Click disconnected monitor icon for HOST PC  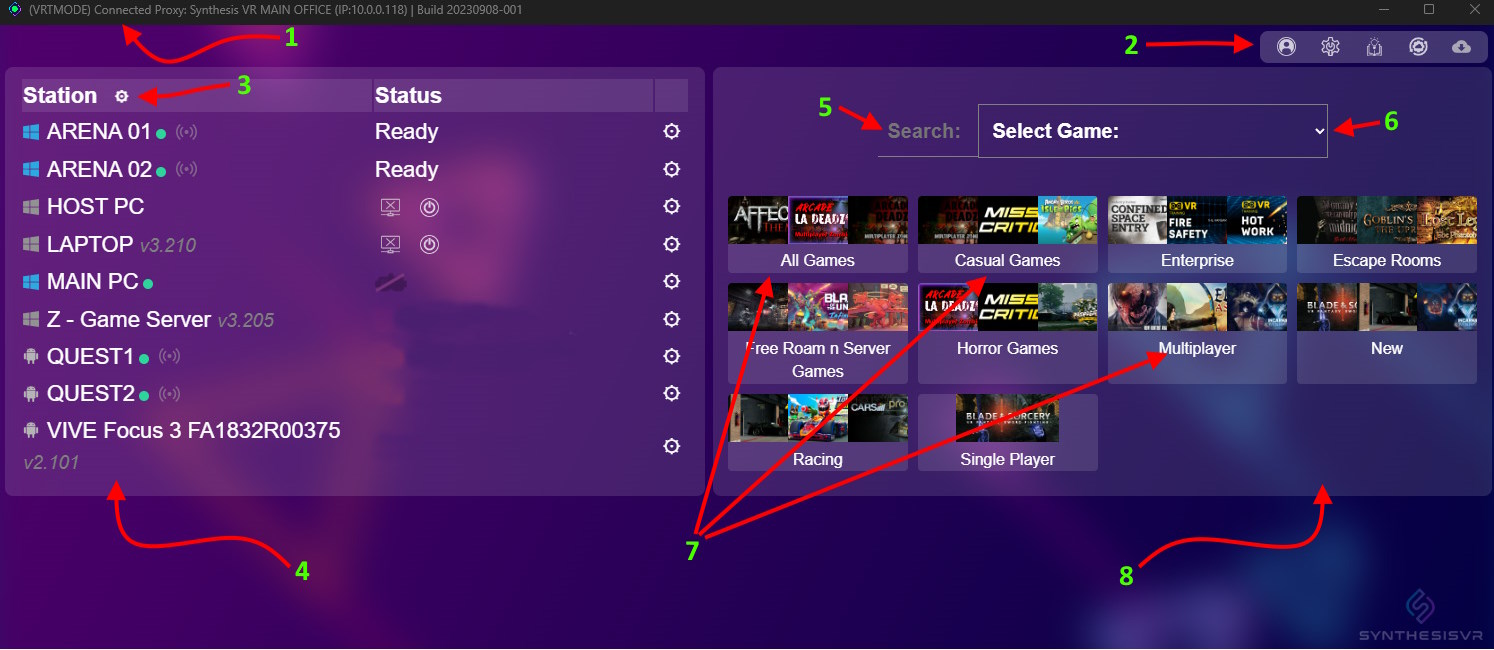[x=391, y=208]
